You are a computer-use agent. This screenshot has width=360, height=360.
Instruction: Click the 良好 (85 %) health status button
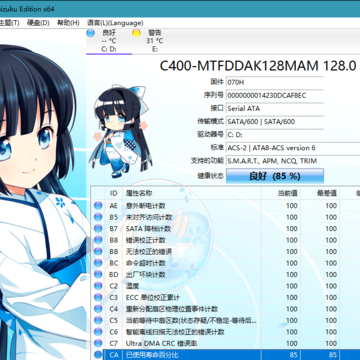(275, 176)
